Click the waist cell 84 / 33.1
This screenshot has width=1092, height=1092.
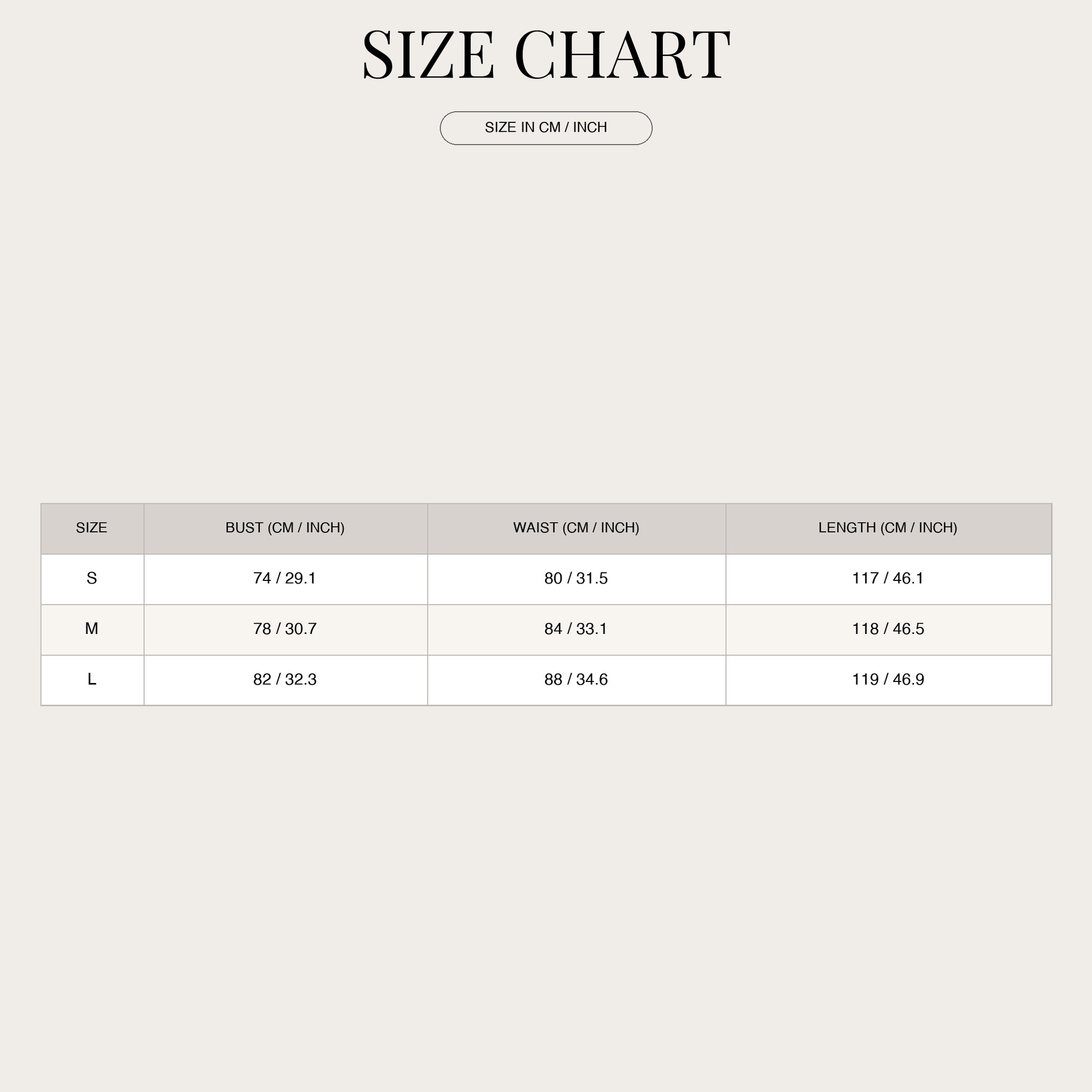(x=577, y=630)
